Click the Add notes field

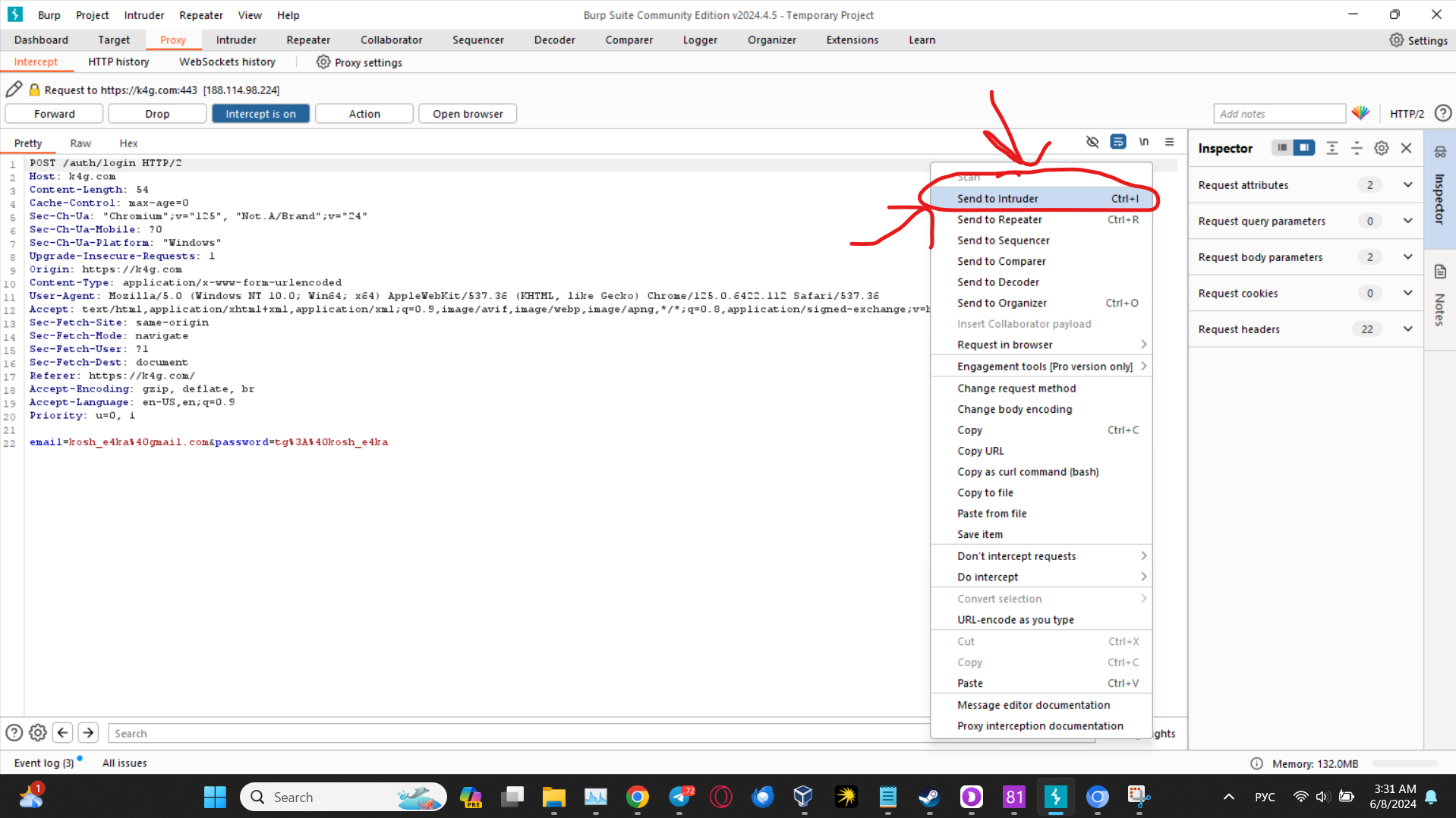tap(1279, 114)
